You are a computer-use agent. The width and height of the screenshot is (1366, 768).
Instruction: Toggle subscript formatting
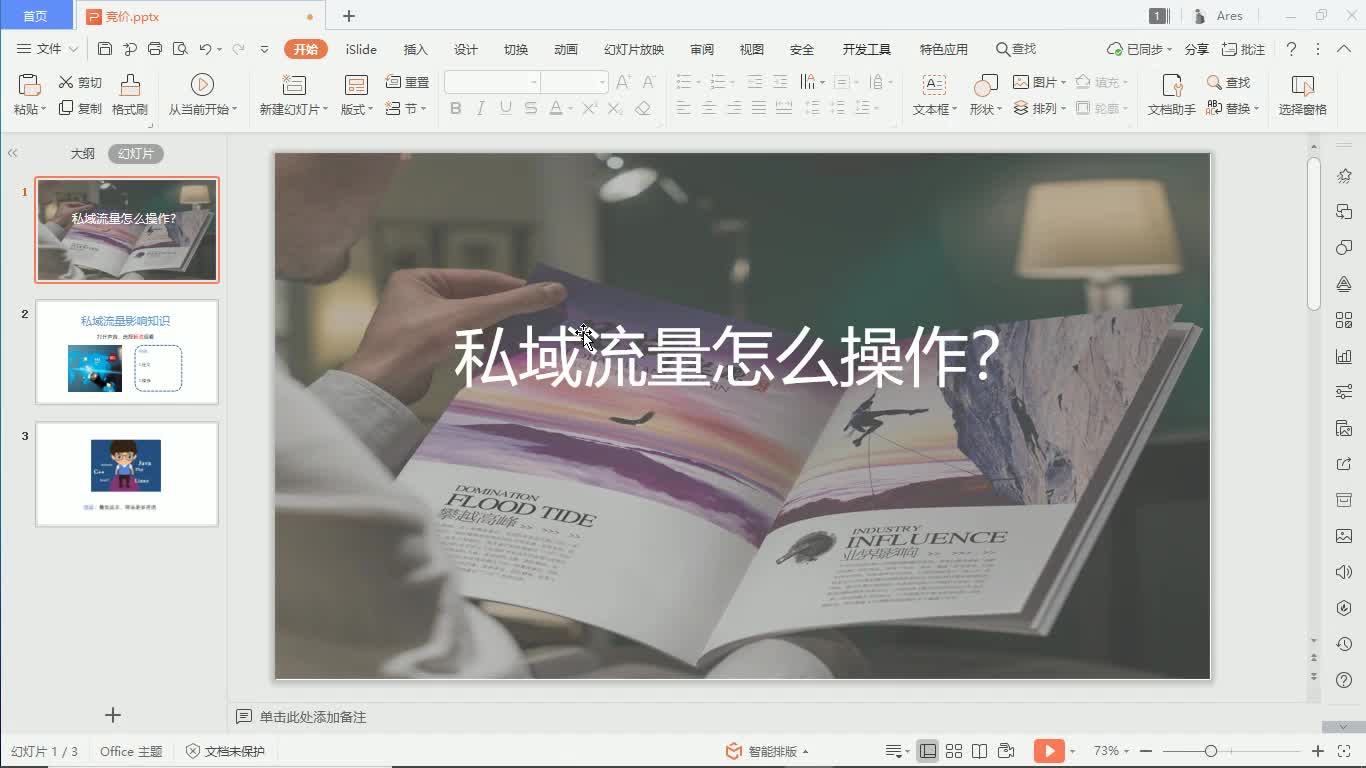(x=615, y=108)
